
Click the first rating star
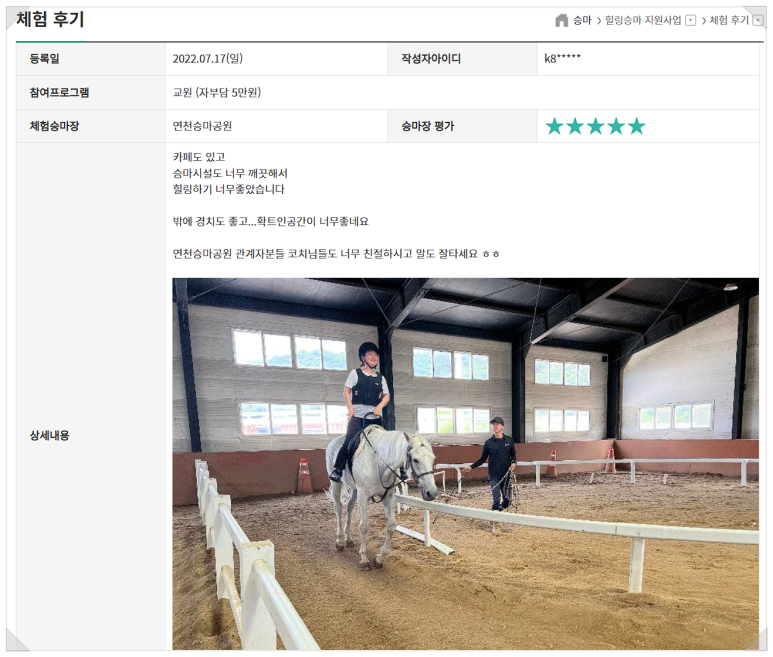[555, 126]
